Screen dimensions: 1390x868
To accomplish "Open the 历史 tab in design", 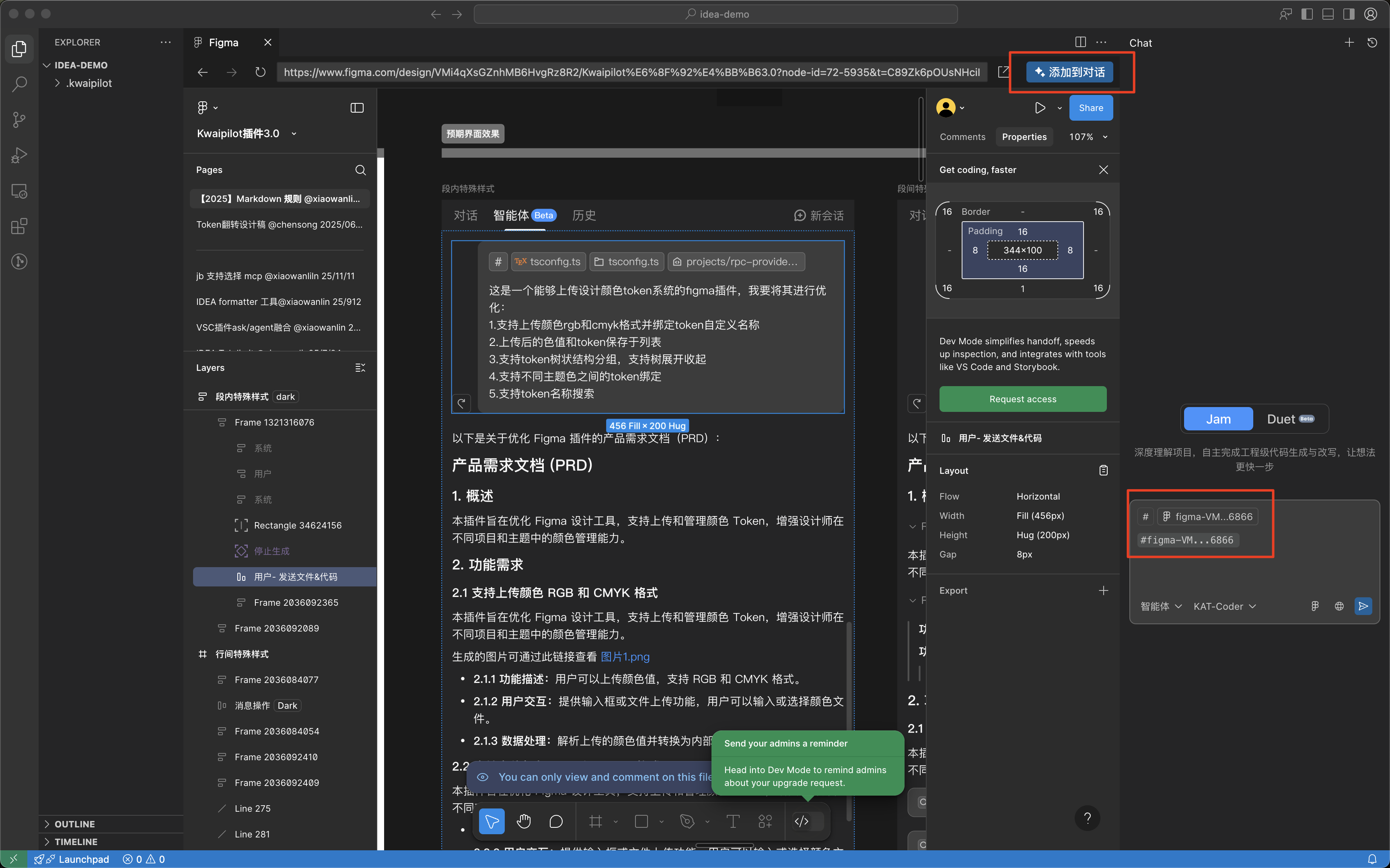I will tap(584, 215).
